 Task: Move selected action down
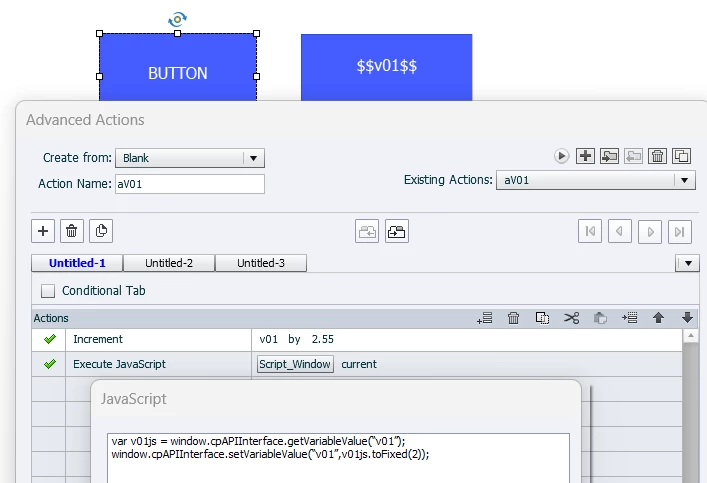pyautogui.click(x=687, y=318)
